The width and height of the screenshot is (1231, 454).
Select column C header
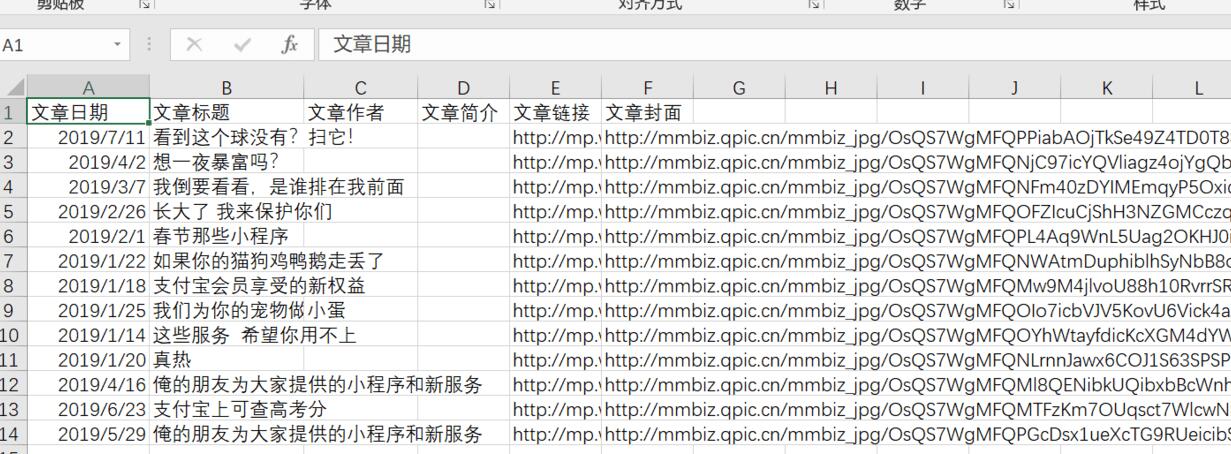(361, 88)
